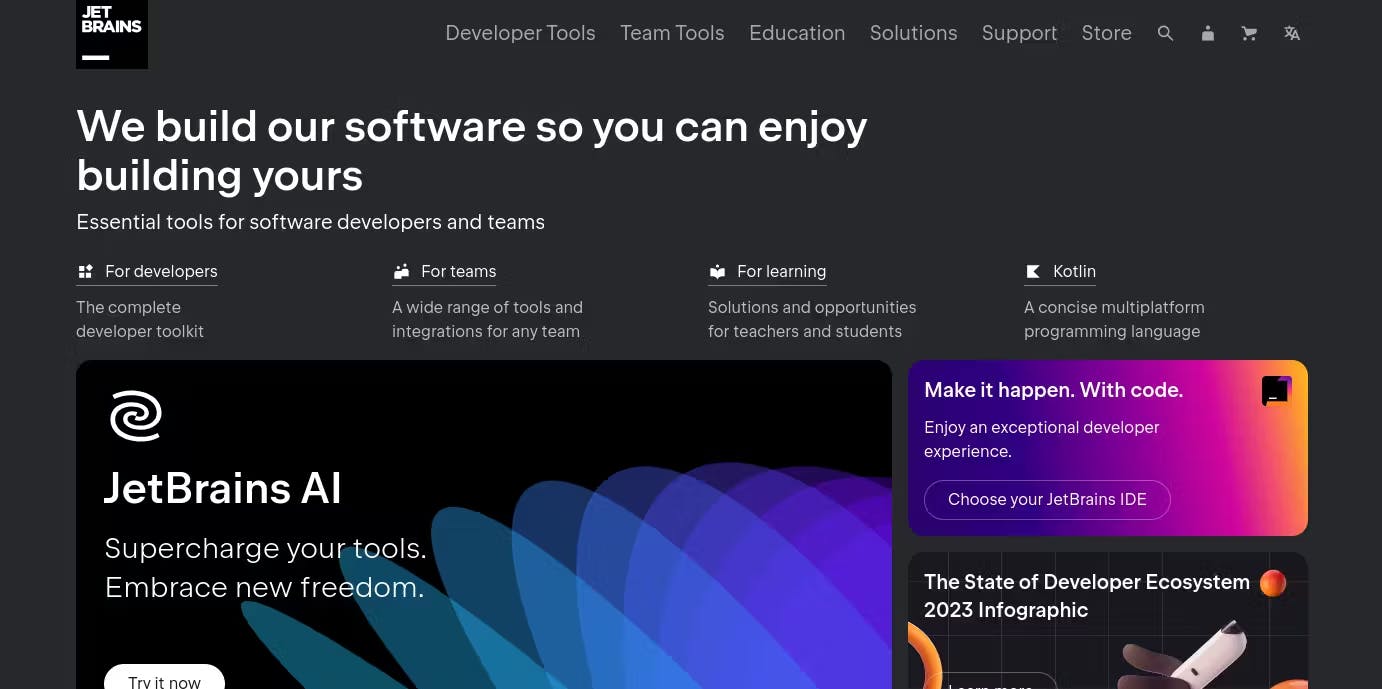1382x689 pixels.
Task: Click 'Essential tools for software developers' subtitle
Action: click(310, 222)
